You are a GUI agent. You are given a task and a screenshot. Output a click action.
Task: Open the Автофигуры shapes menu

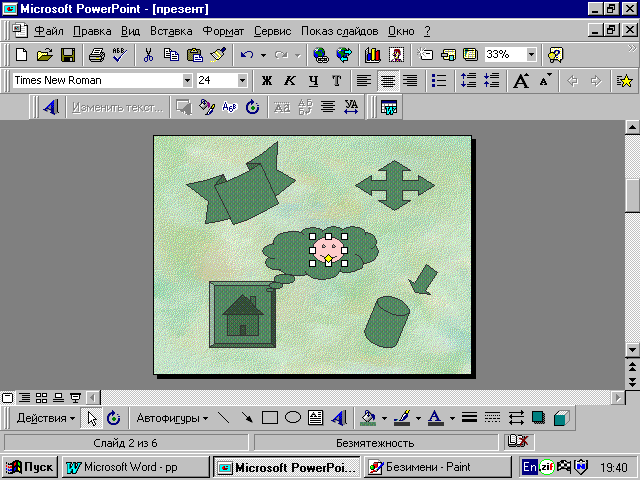[172, 418]
